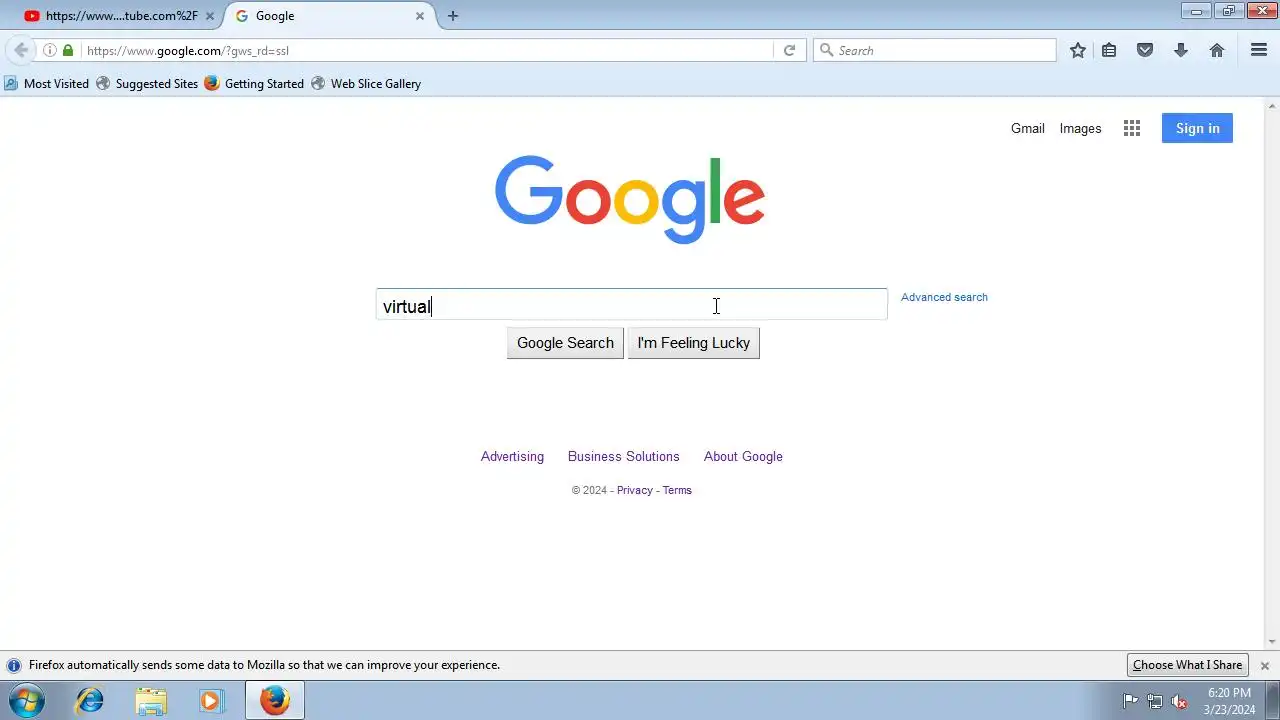
Task: Reload the current page
Action: [789, 50]
